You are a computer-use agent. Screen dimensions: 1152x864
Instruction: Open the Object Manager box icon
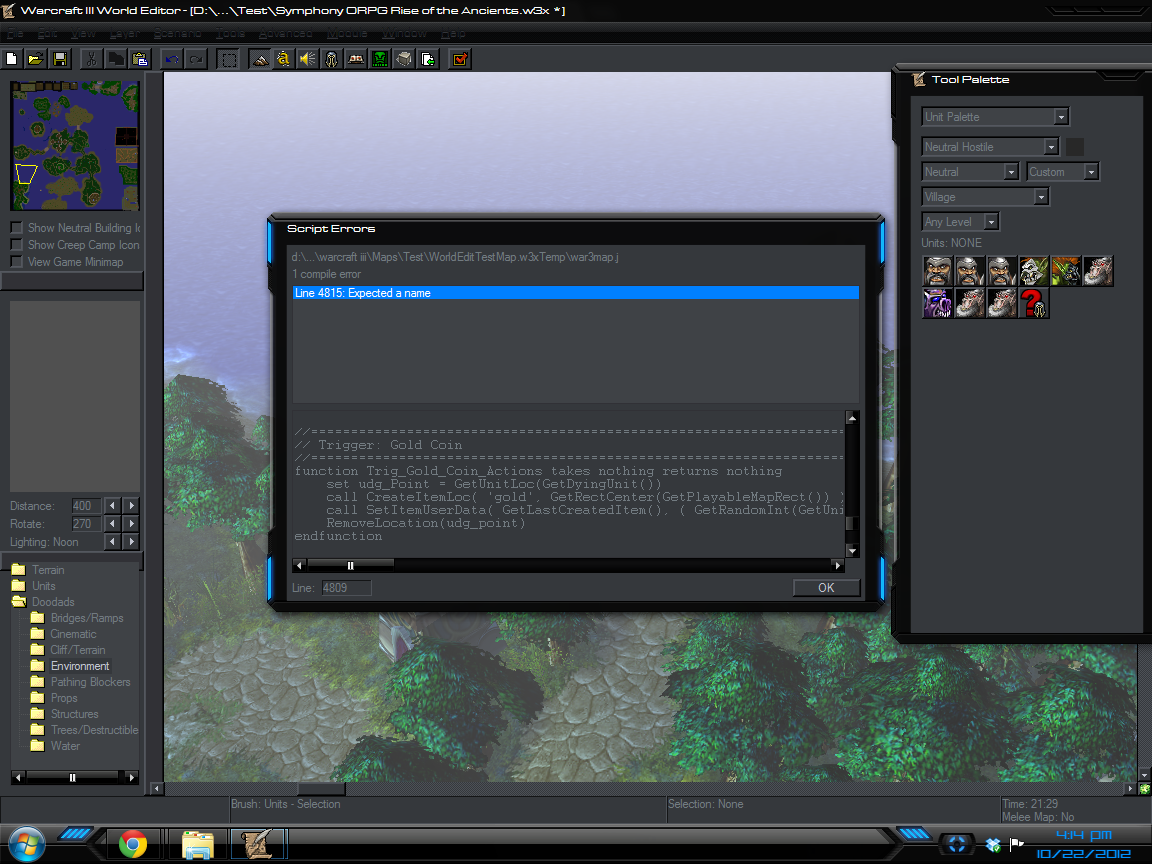(404, 59)
